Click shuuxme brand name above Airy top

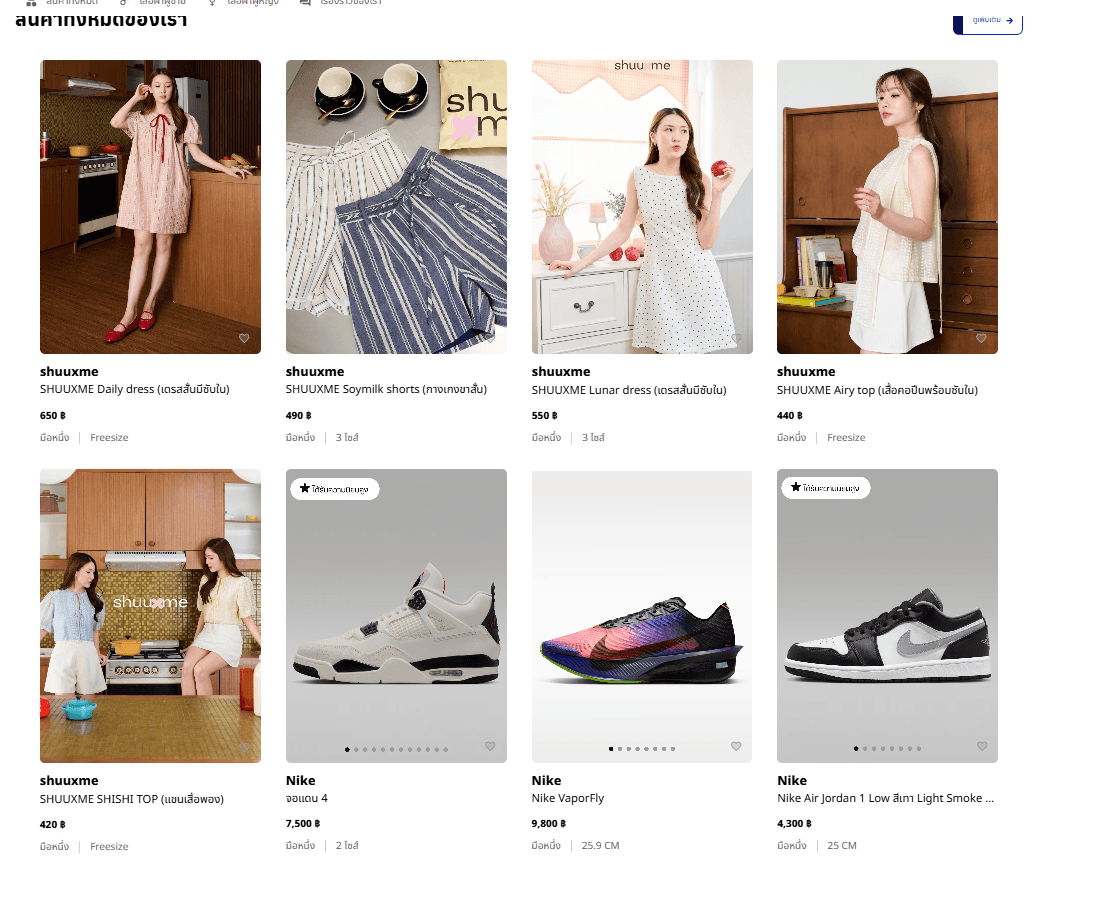pyautogui.click(x=806, y=372)
